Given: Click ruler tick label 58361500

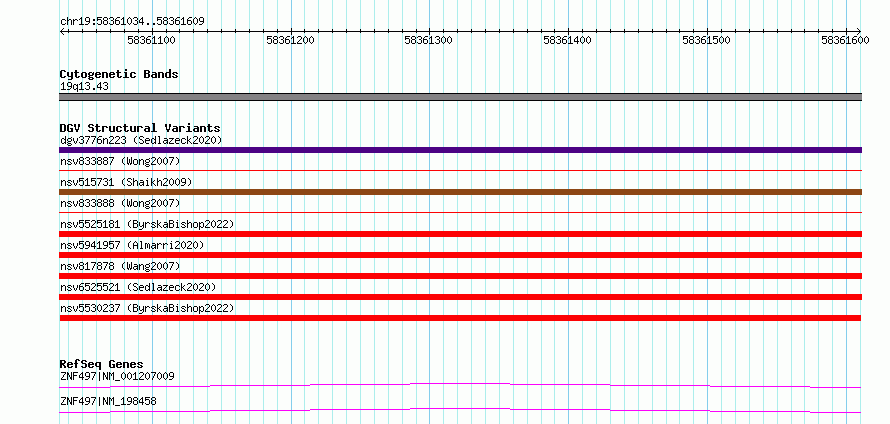Looking at the screenshot, I should coord(706,40).
